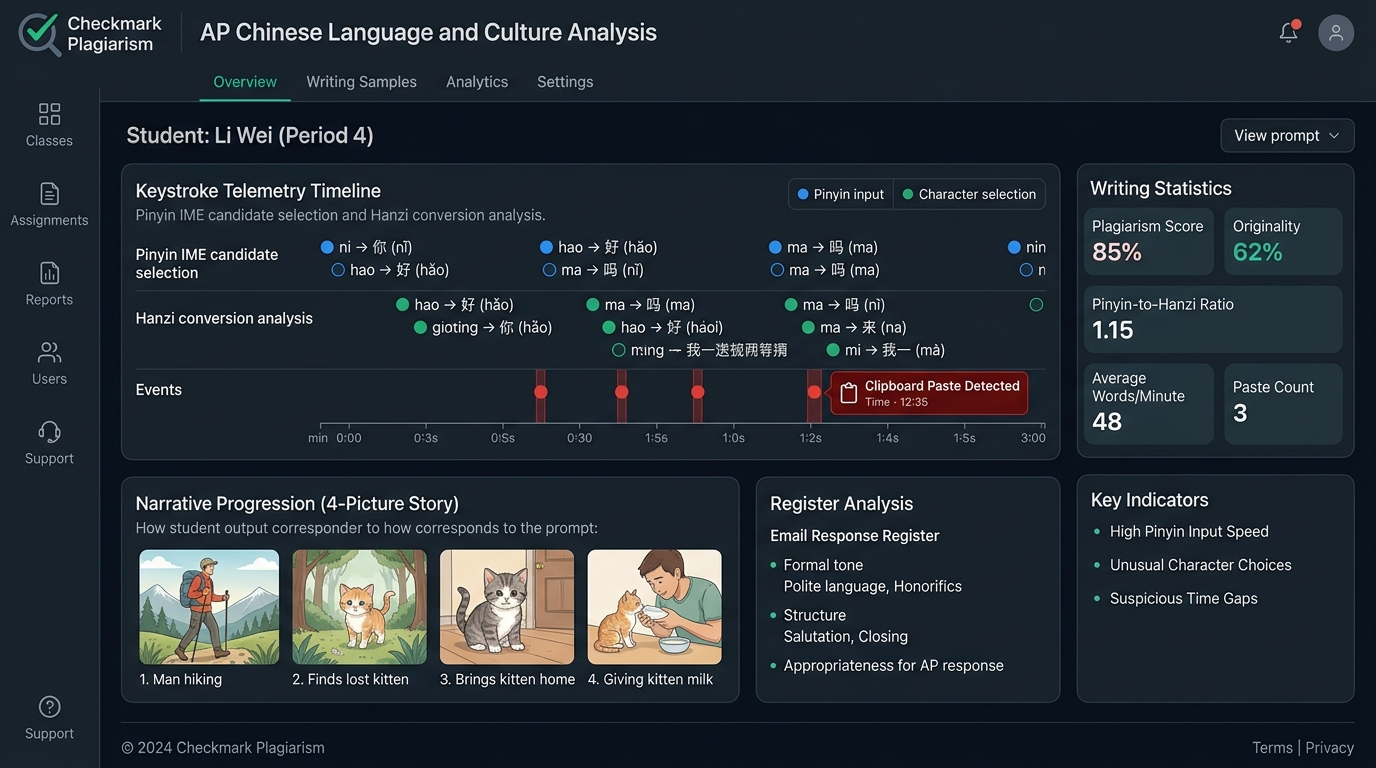Select the "mi → 我一 (mà)" conversion event
The width and height of the screenshot is (1376, 768).
pyautogui.click(x=886, y=350)
